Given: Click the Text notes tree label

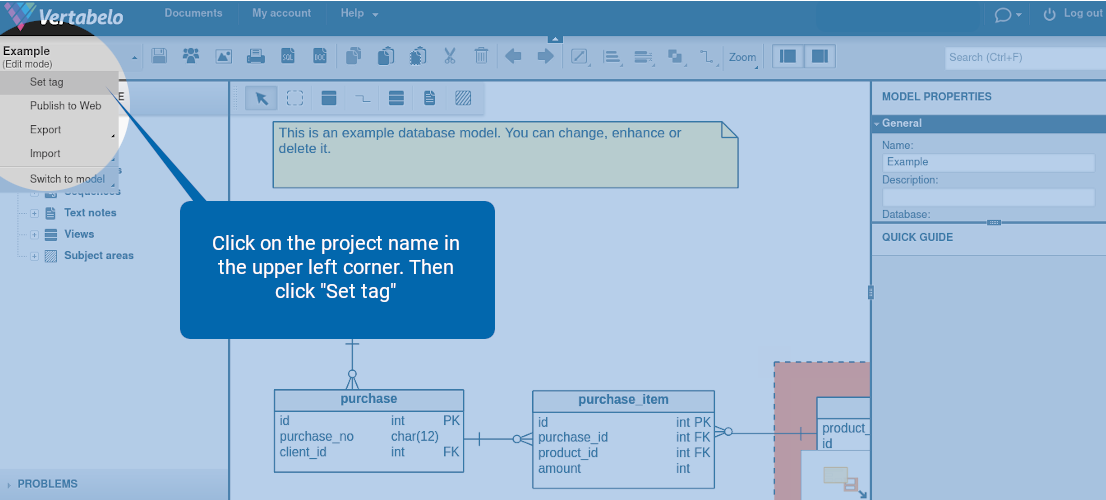Looking at the screenshot, I should (90, 212).
